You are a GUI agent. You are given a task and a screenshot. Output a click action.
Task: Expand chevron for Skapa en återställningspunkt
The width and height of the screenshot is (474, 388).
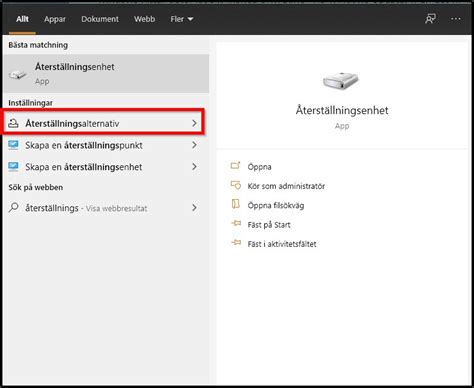pyautogui.click(x=194, y=145)
